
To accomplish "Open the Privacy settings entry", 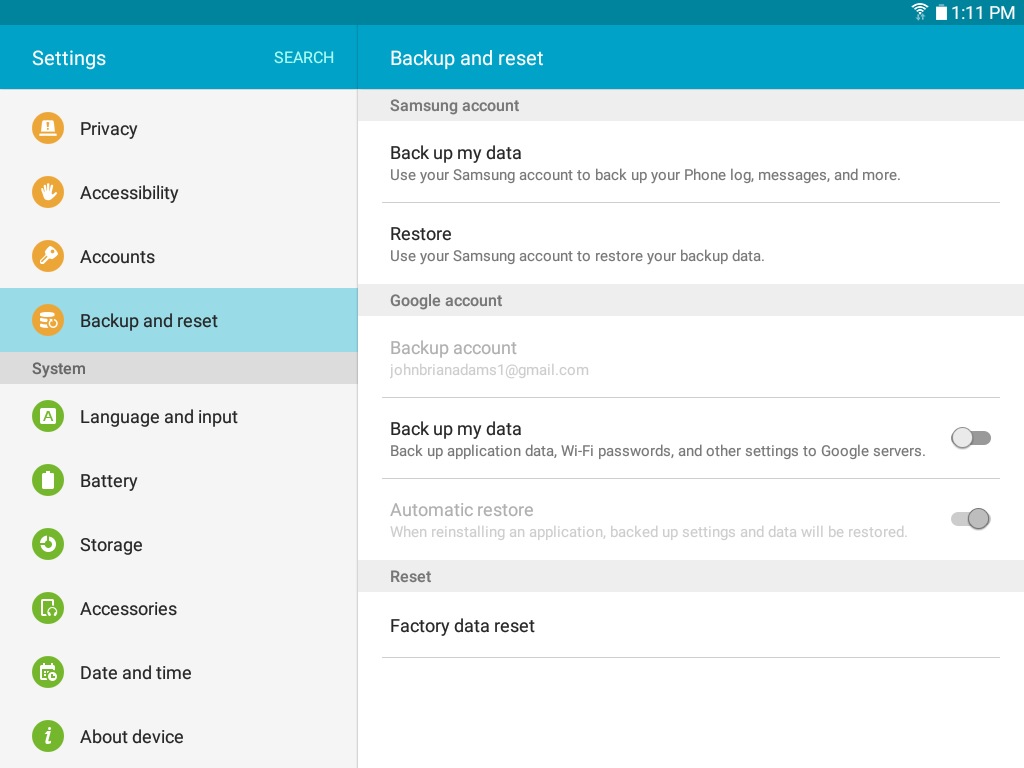I will [179, 128].
